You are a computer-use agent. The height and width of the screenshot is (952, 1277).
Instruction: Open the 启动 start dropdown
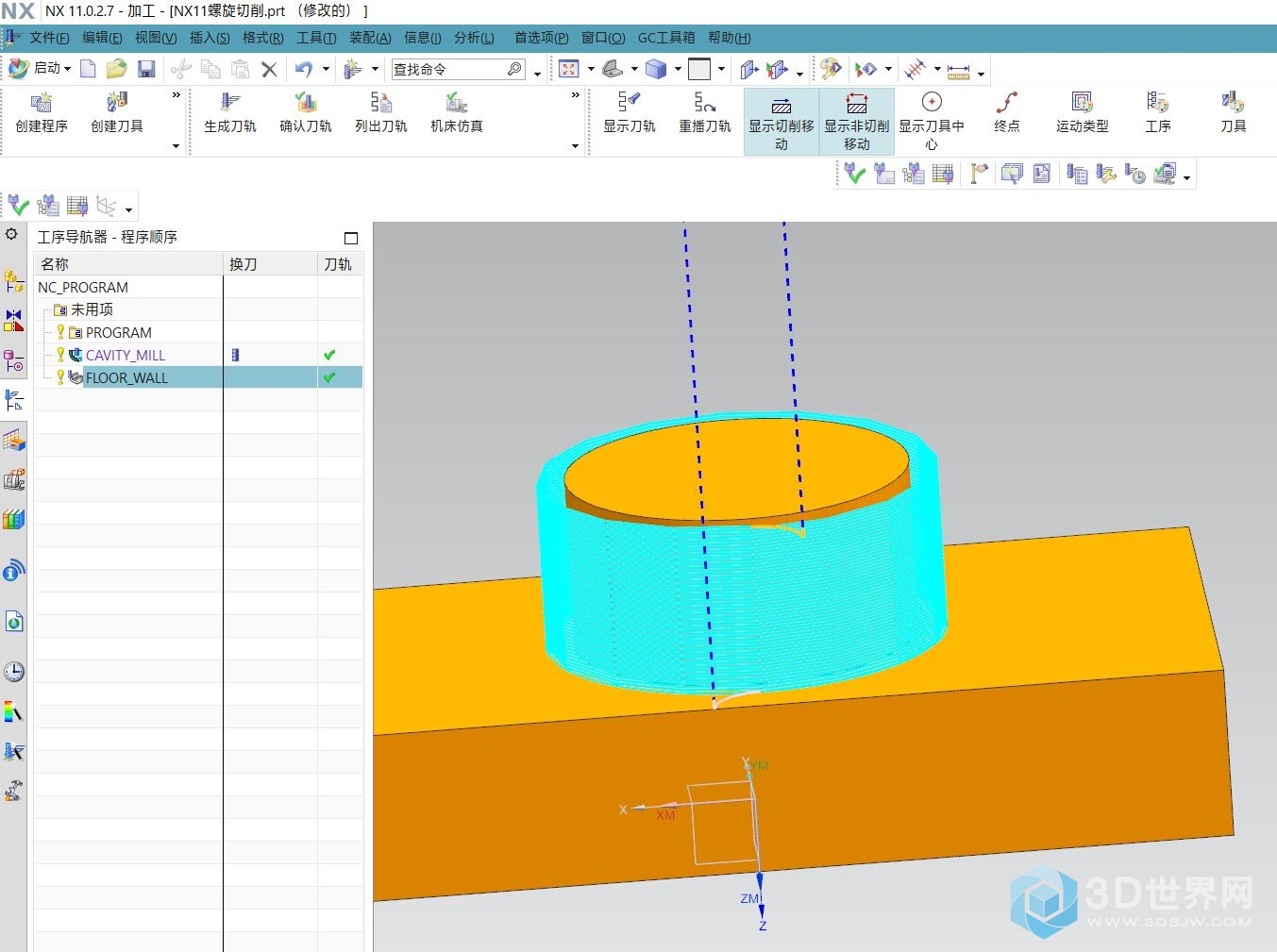[41, 69]
